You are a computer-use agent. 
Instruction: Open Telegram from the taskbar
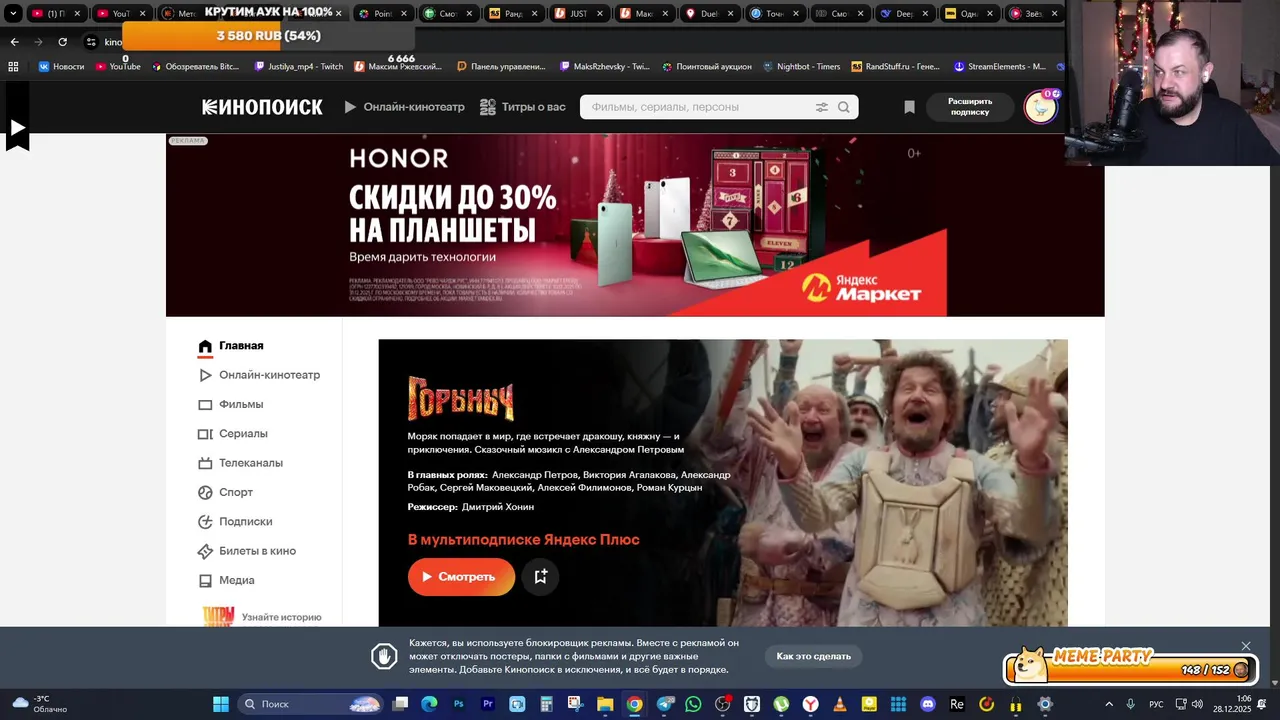point(664,704)
